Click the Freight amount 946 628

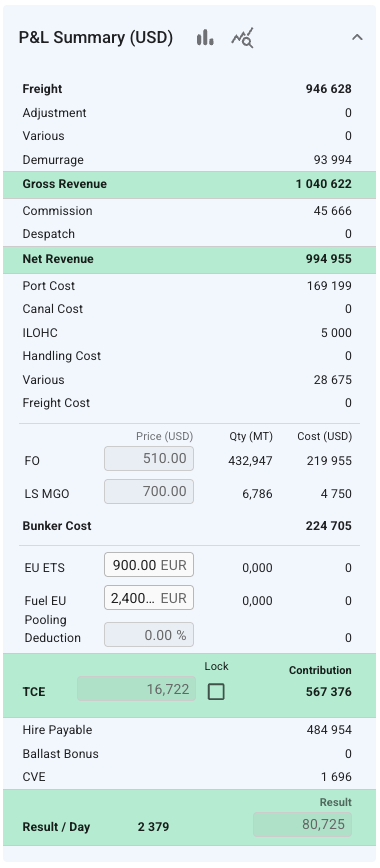pos(328,89)
